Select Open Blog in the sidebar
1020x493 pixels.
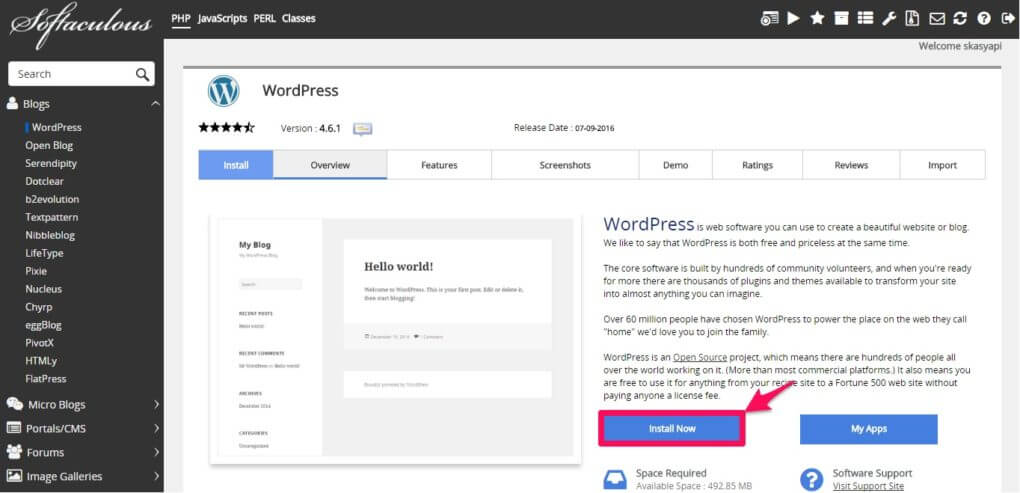click(x=49, y=146)
